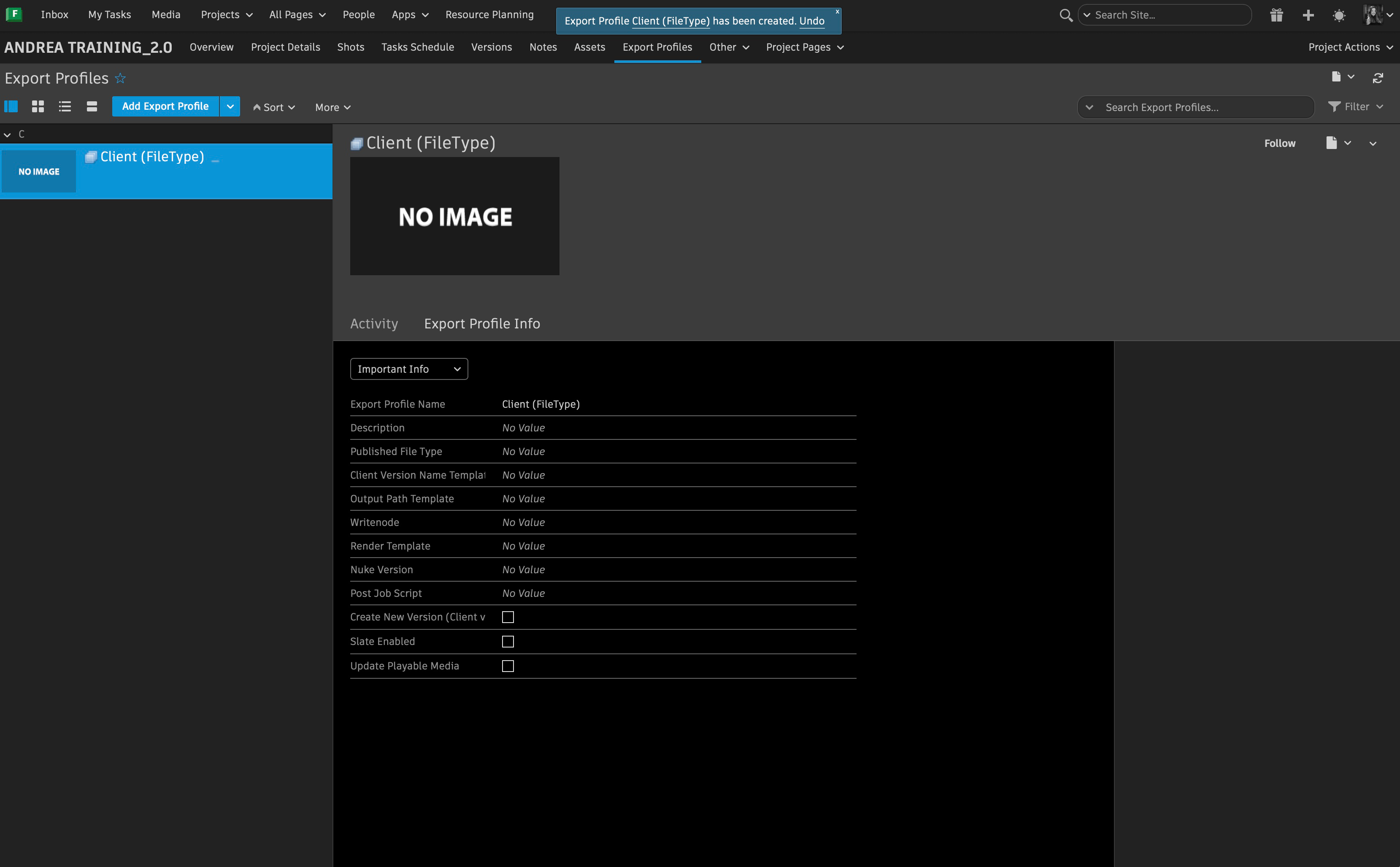The height and width of the screenshot is (867, 1400).
Task: Switch to the Activity tab
Action: pos(374,324)
